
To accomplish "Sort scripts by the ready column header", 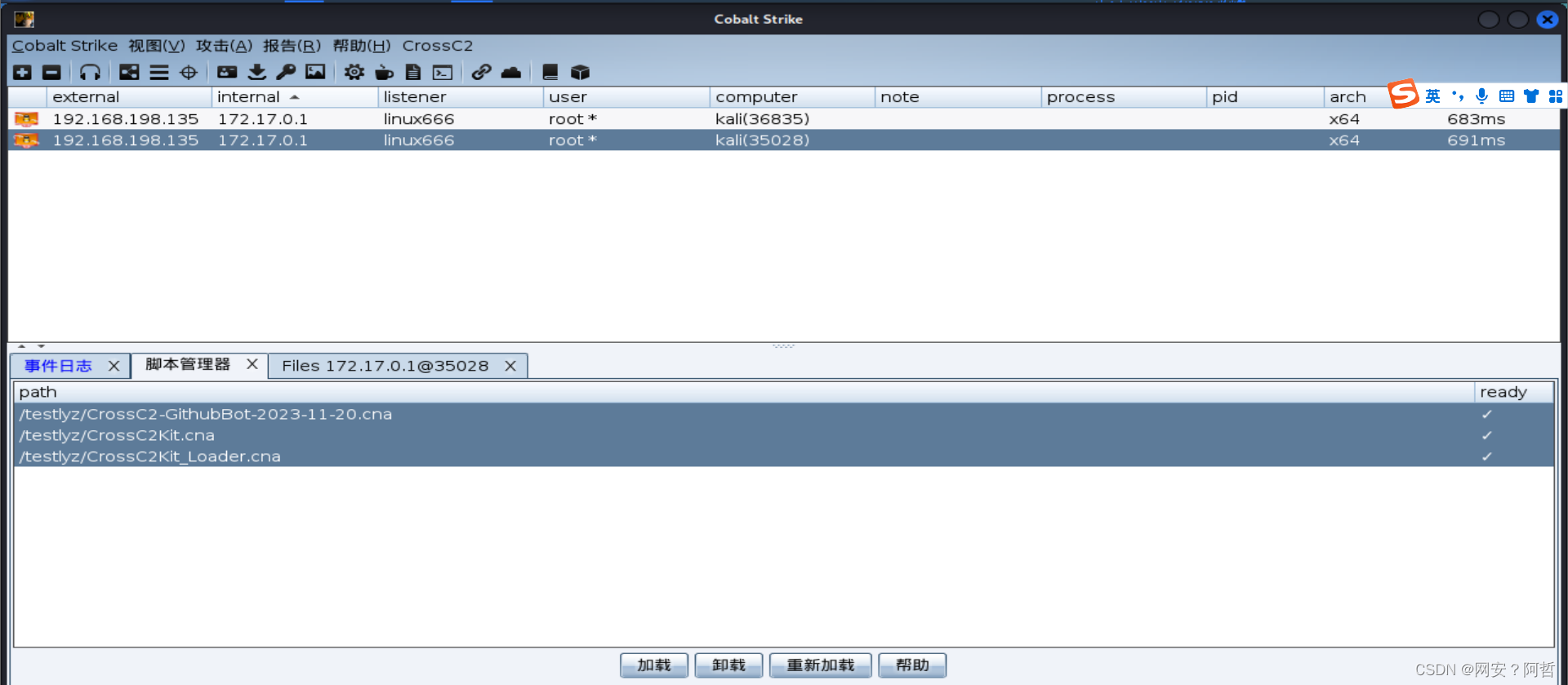I will 1514,393.
